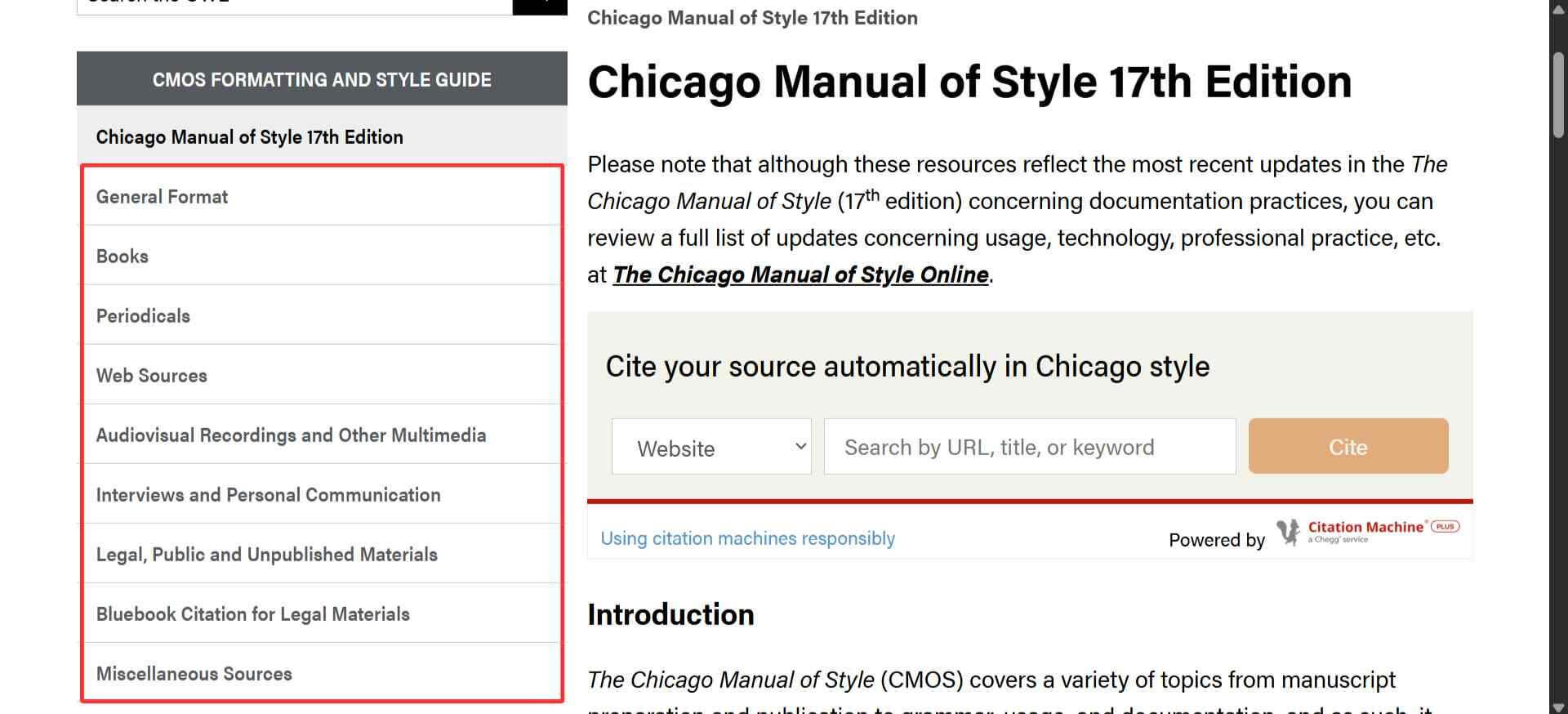Screen dimensions: 1568x714
Task: Go to Bluebook Citation for Legal Materials
Action: point(252,614)
